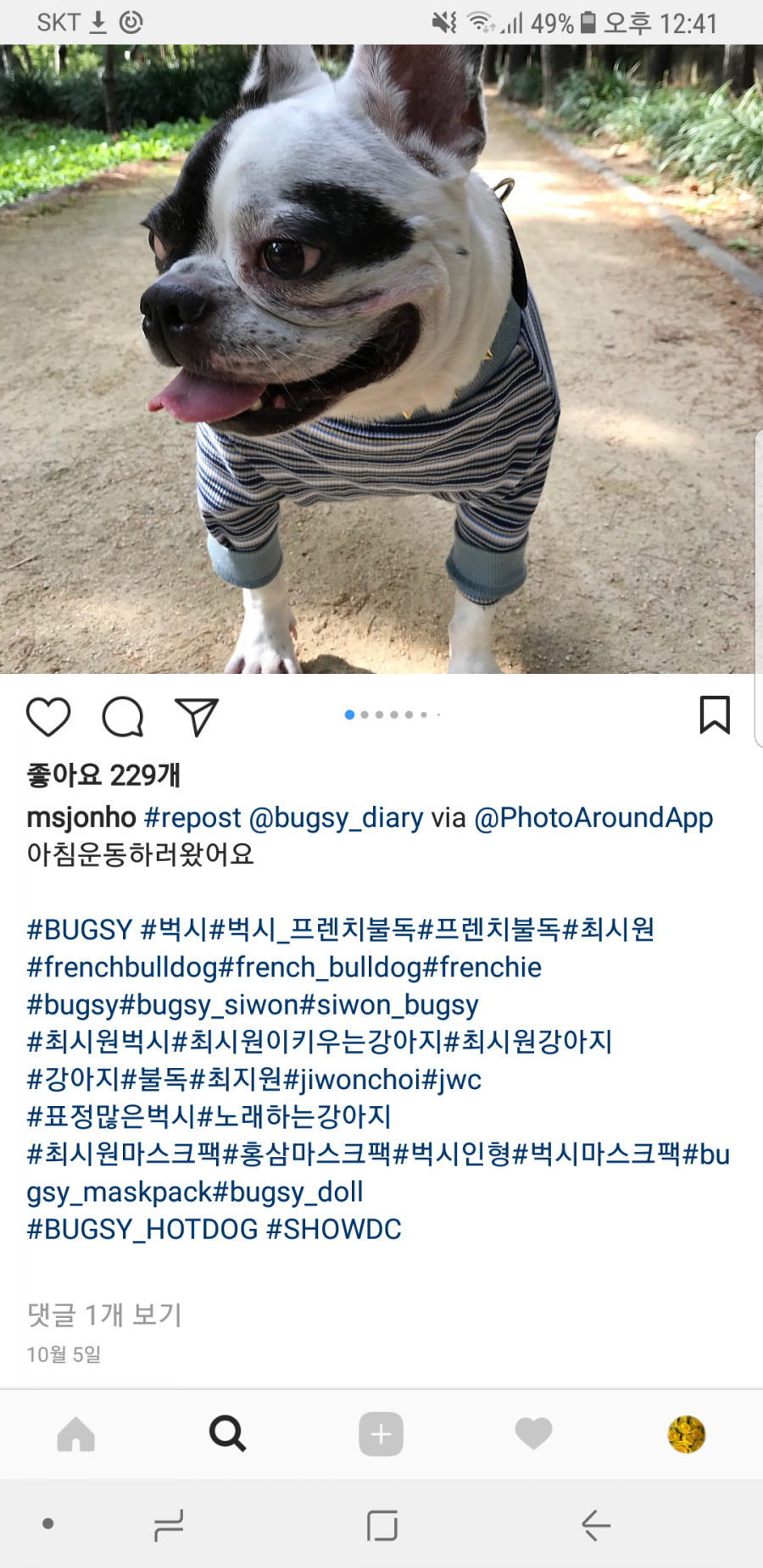Open msjonho username profile

[x=81, y=817]
